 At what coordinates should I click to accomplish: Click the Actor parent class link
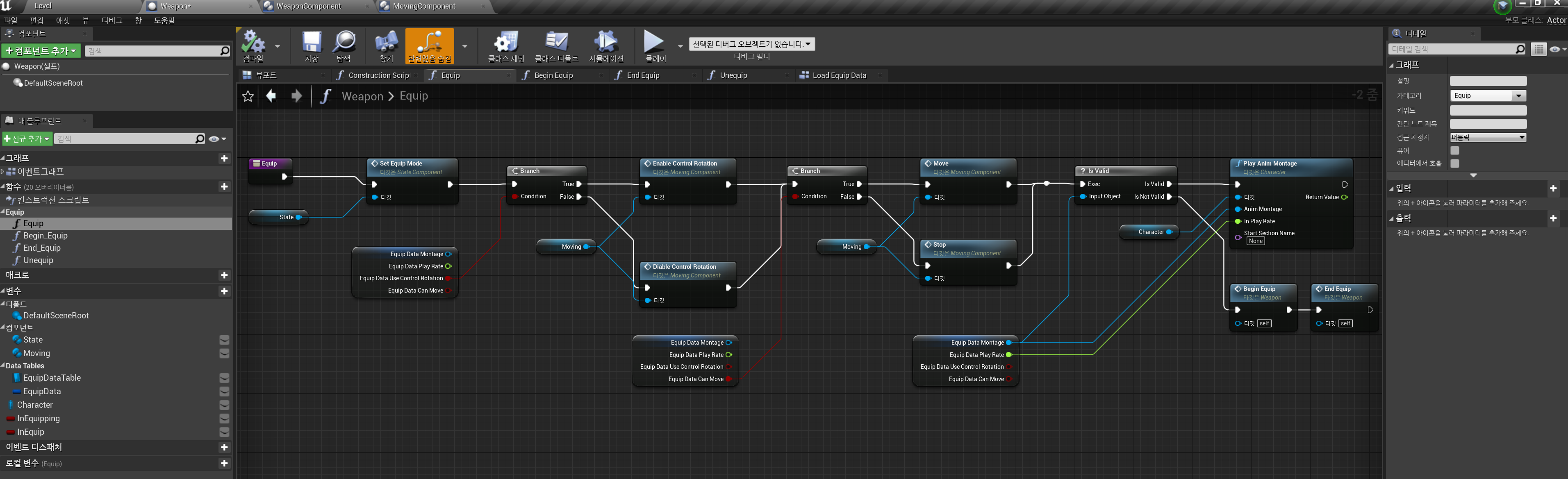[1557, 20]
